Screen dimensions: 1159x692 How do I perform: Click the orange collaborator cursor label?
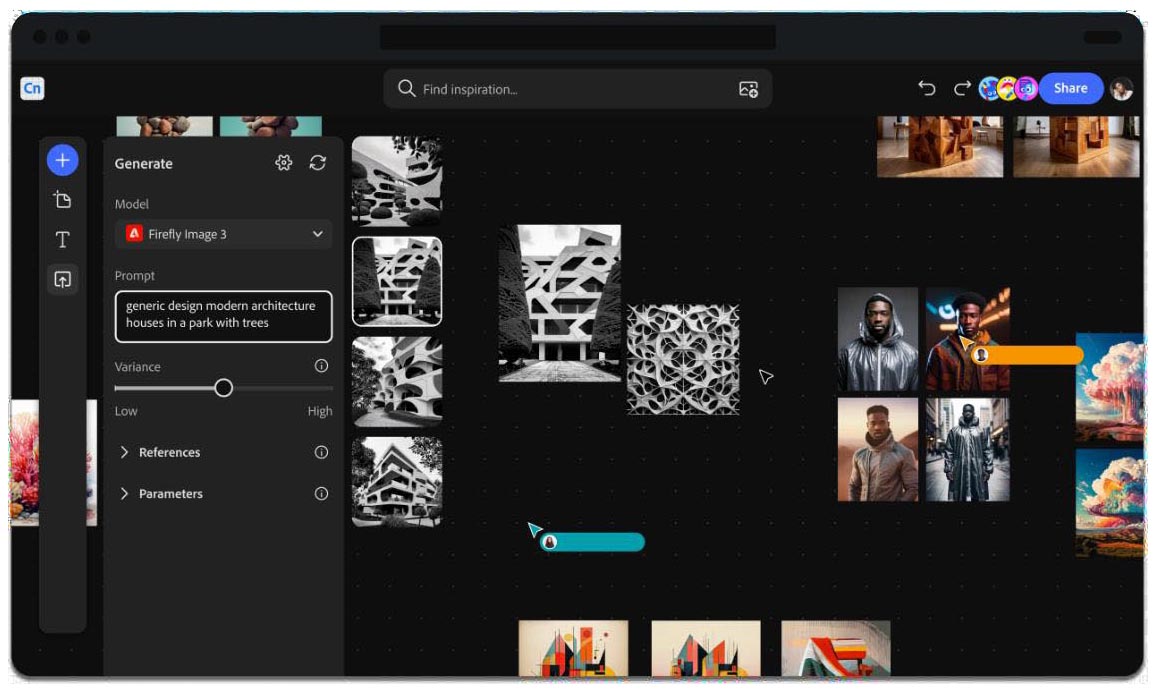pos(1027,356)
